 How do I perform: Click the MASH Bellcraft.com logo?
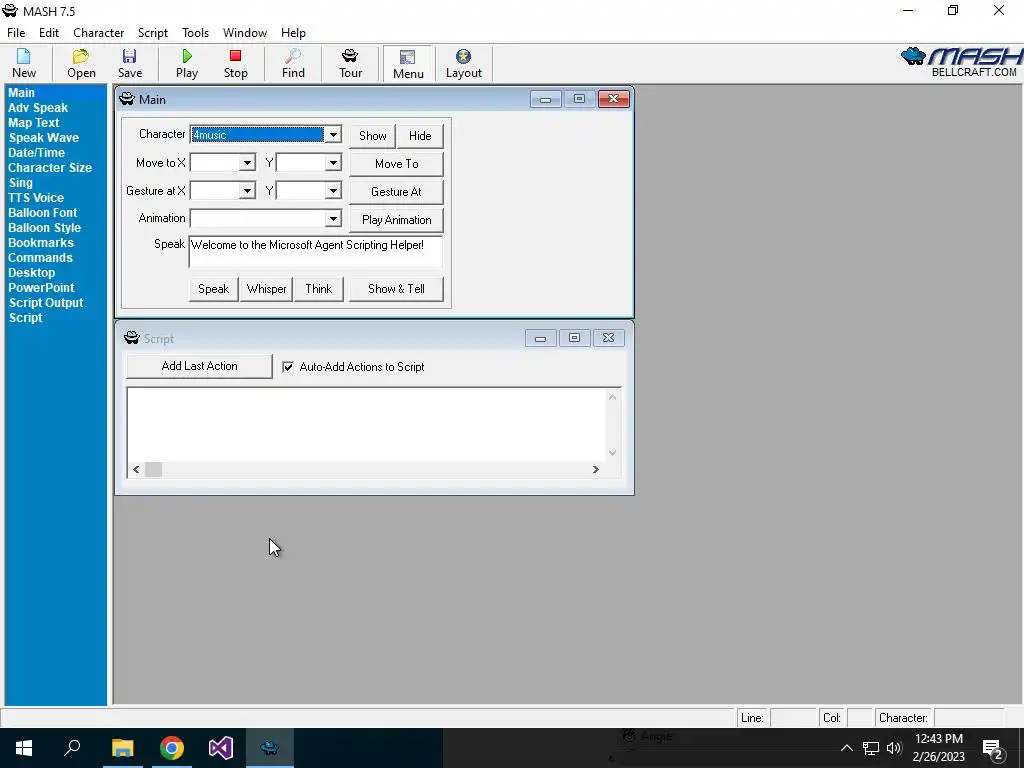(961, 62)
